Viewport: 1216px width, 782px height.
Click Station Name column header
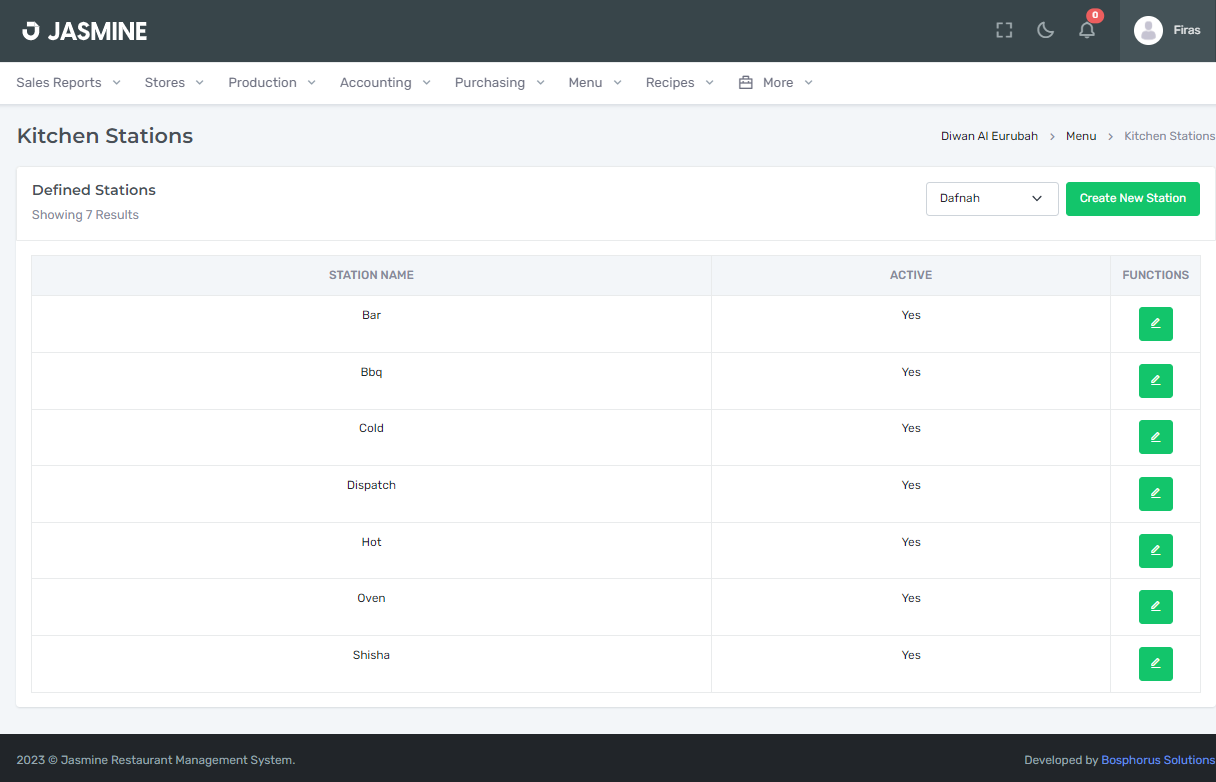(x=371, y=275)
